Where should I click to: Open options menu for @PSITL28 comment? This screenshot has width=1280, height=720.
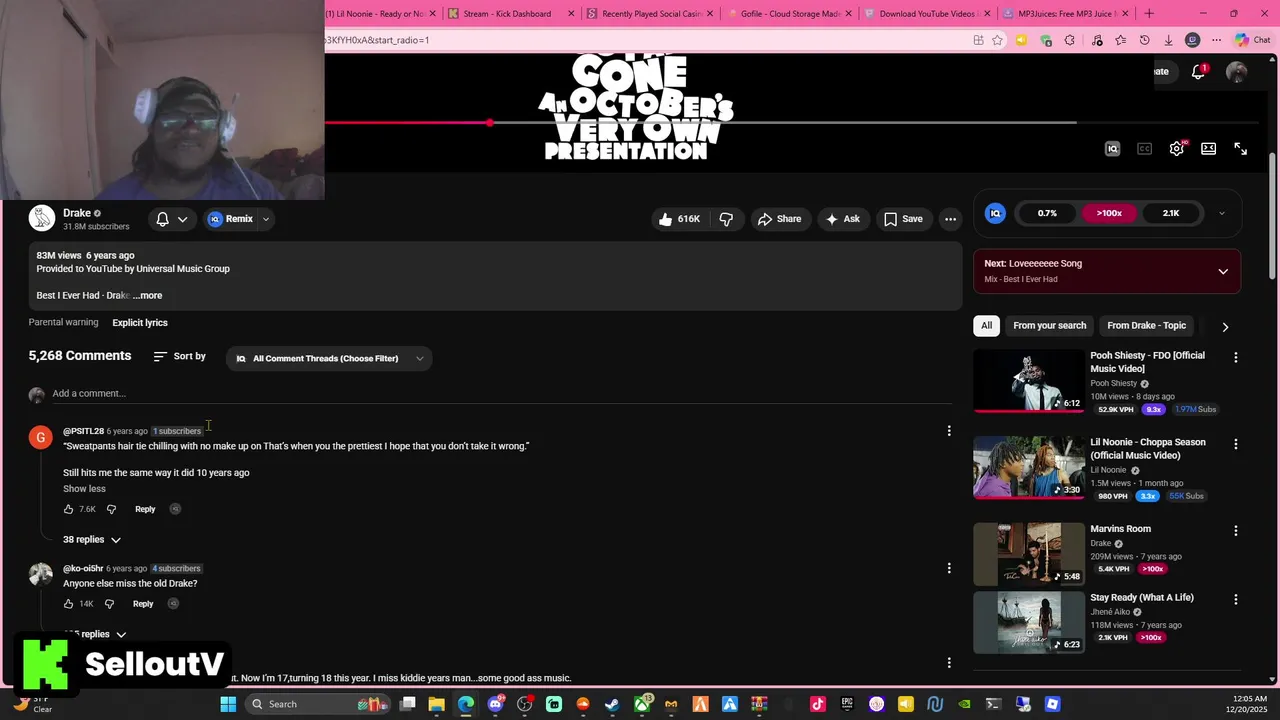[x=949, y=431]
